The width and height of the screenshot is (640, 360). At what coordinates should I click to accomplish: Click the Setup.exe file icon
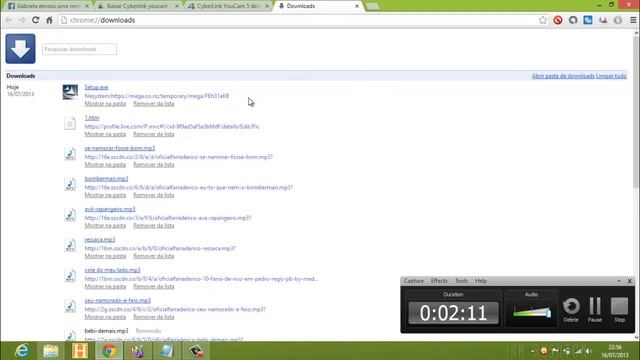[70, 92]
